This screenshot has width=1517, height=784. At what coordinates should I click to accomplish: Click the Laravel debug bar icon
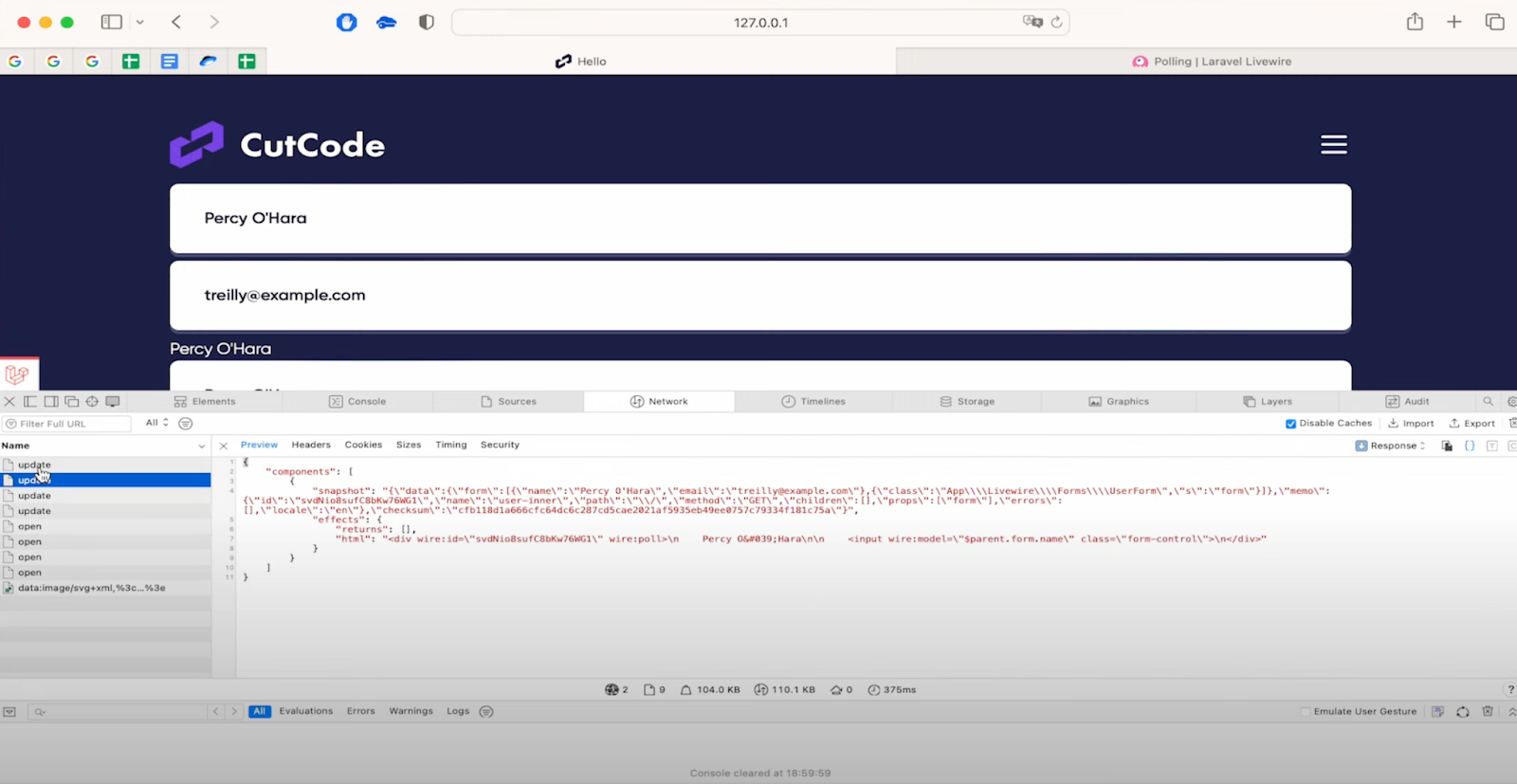point(17,374)
